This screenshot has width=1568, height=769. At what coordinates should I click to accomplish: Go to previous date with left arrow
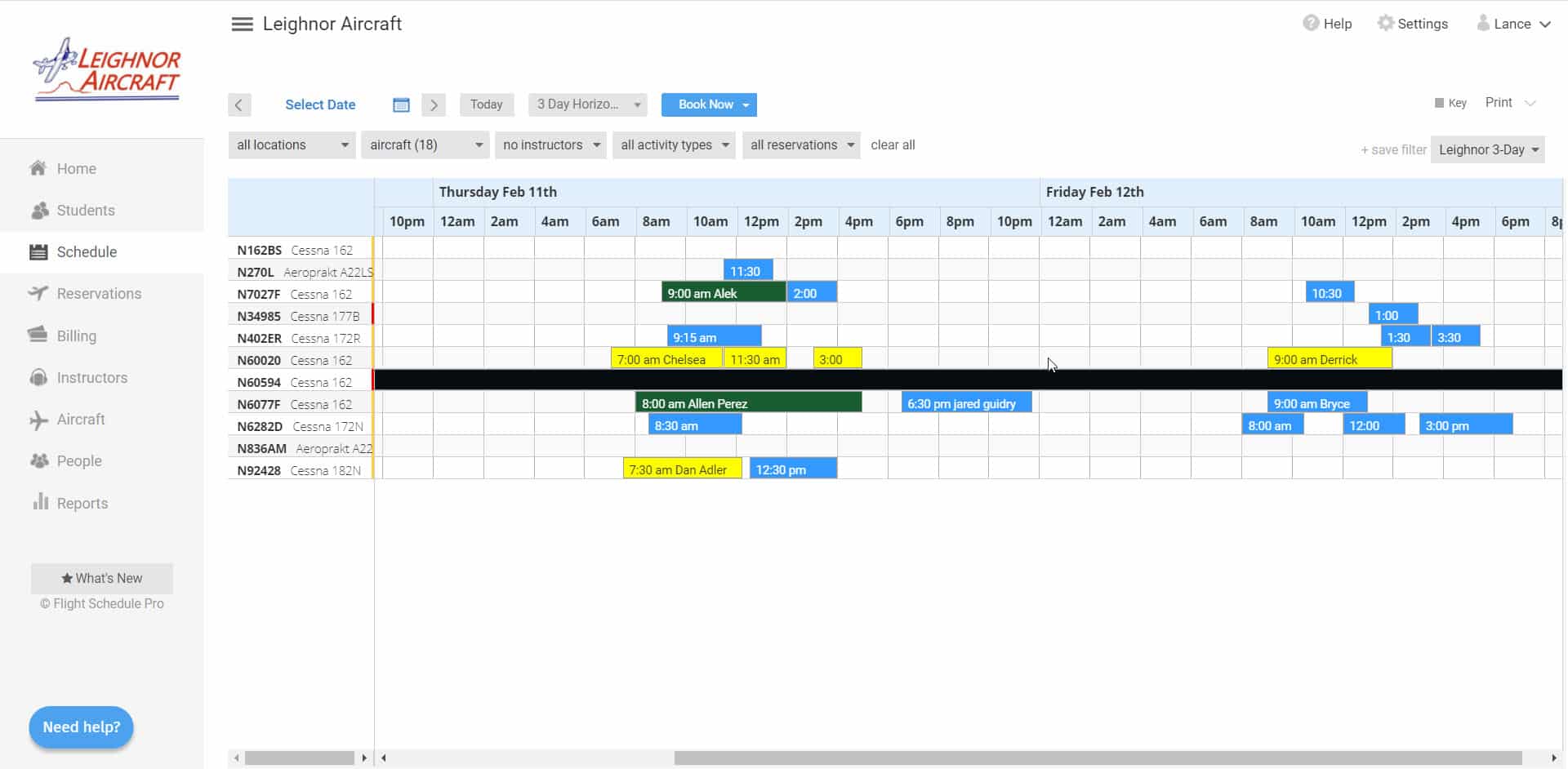(x=238, y=104)
